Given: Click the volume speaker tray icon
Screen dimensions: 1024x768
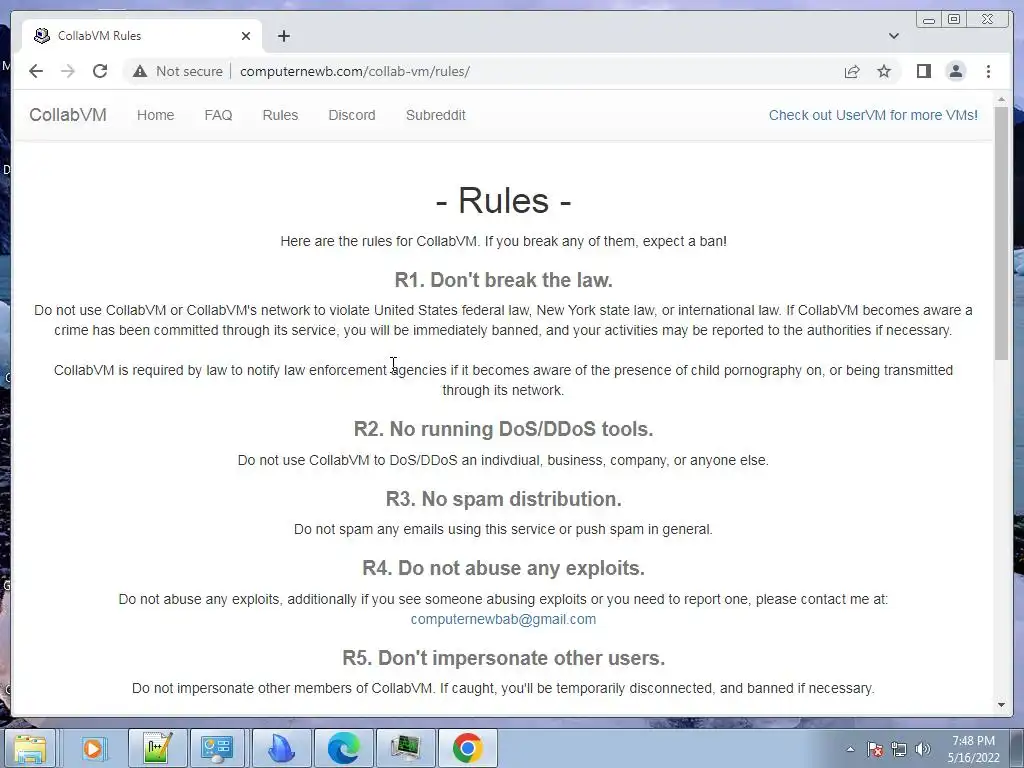Looking at the screenshot, I should point(923,749).
